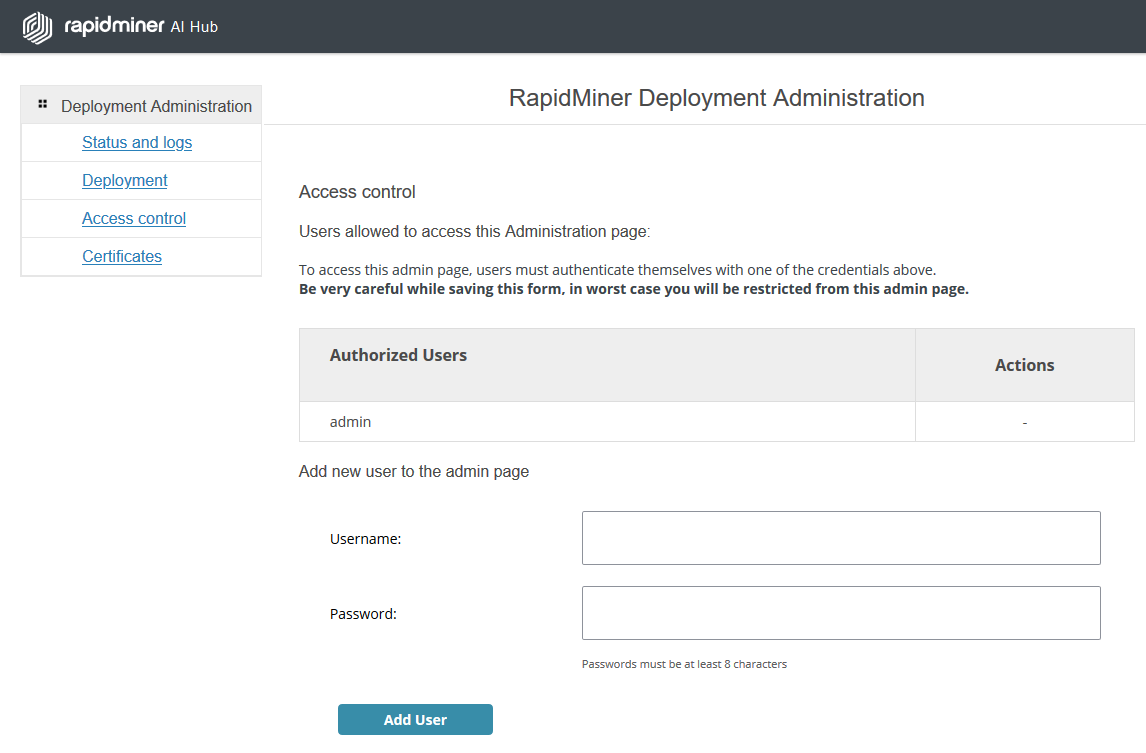Click the RapidMiner hexagon logo icon
The height and width of the screenshot is (753, 1146).
click(x=37, y=26)
